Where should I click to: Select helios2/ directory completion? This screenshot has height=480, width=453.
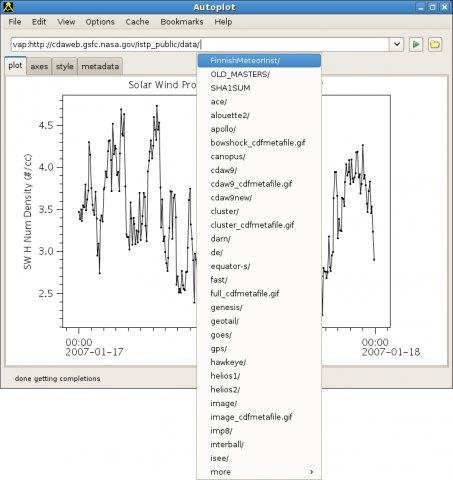[x=259, y=389]
